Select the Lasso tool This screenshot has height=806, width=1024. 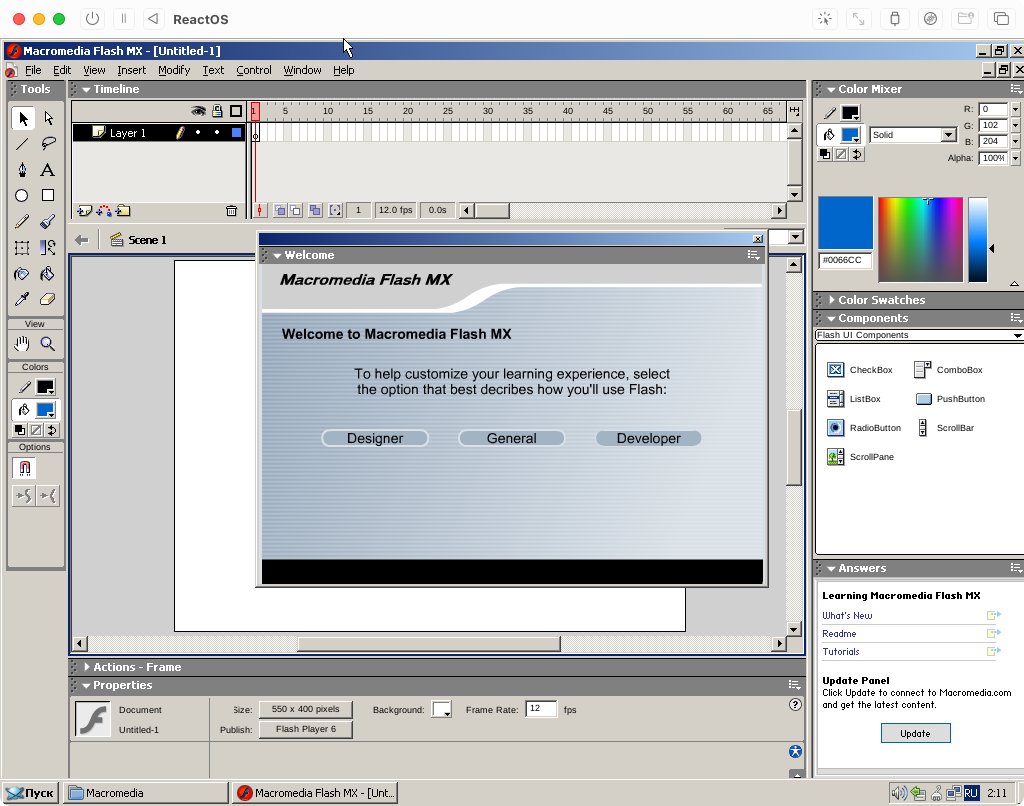[48, 144]
